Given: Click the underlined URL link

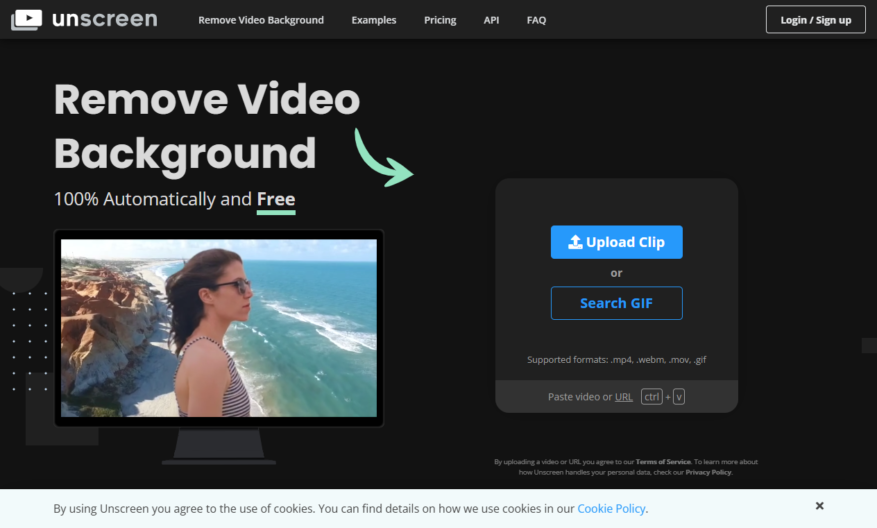Looking at the screenshot, I should tap(624, 397).
